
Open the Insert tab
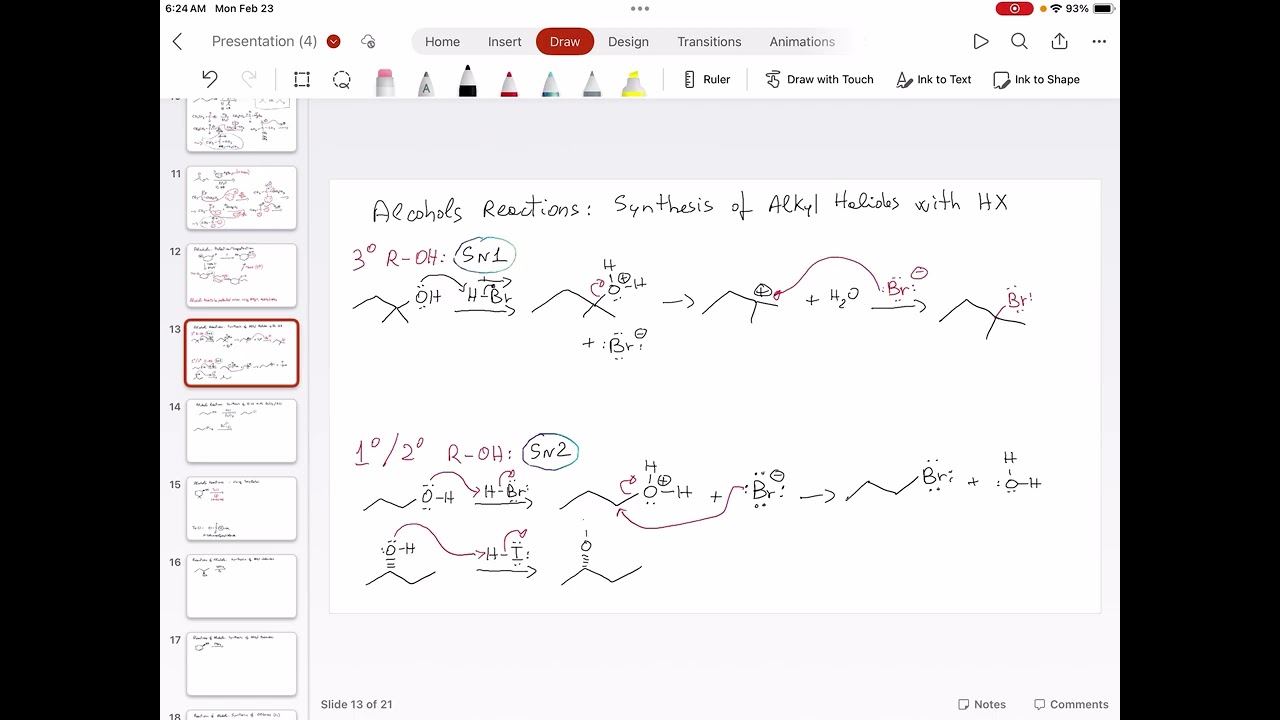tap(505, 41)
